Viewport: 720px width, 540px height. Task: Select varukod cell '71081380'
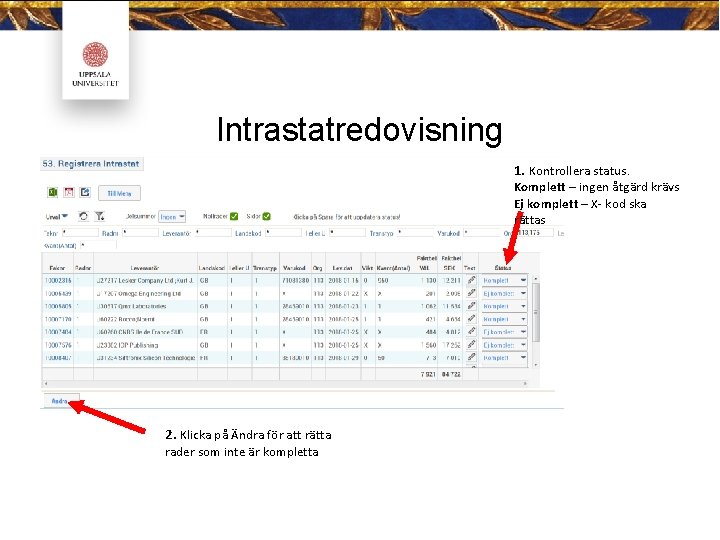[x=295, y=280]
